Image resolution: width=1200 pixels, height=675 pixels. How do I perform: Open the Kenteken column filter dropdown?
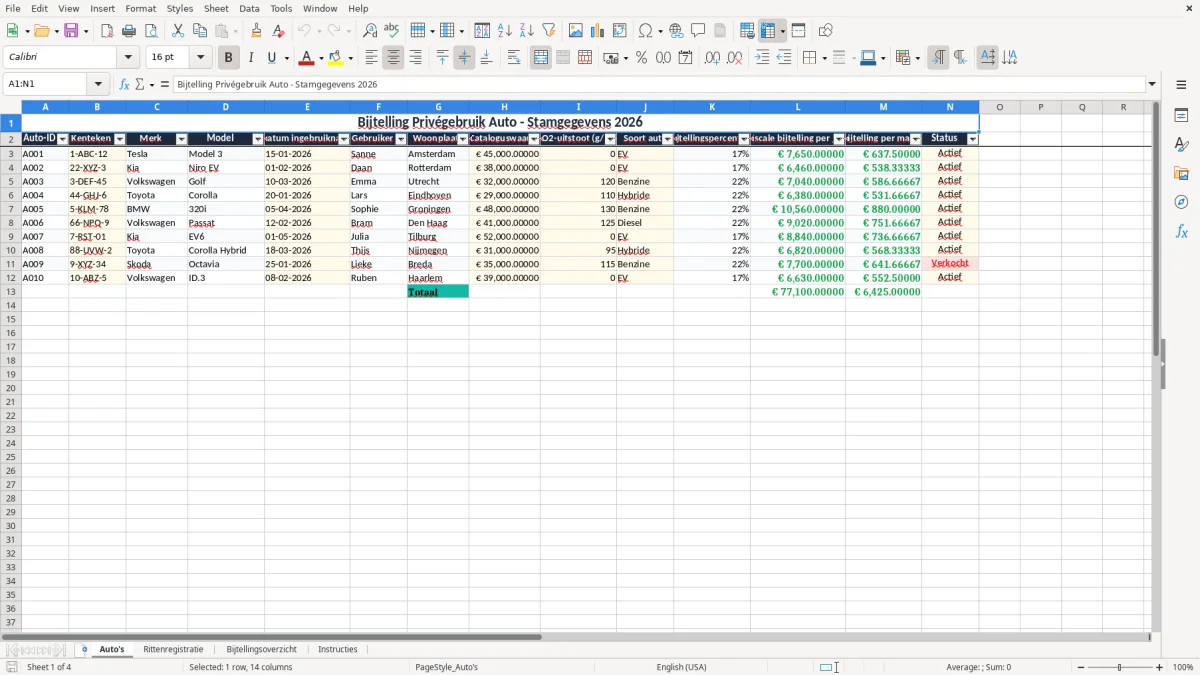[x=120, y=139]
